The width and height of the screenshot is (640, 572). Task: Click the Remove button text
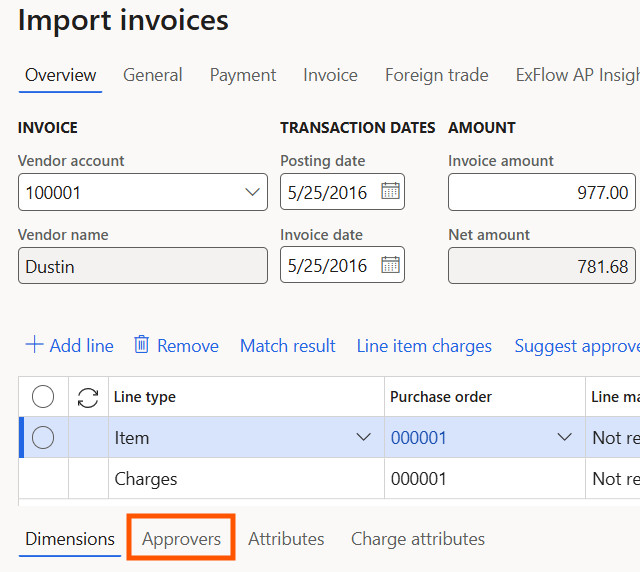[x=188, y=346]
